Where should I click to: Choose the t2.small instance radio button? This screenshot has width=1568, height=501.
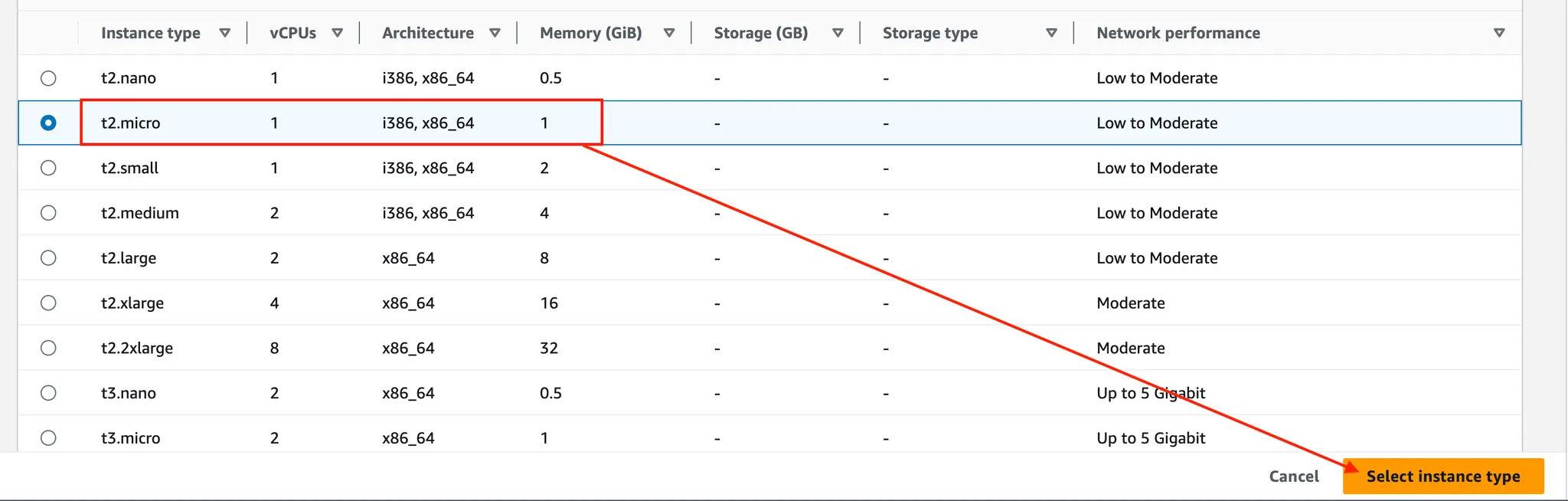[48, 168]
